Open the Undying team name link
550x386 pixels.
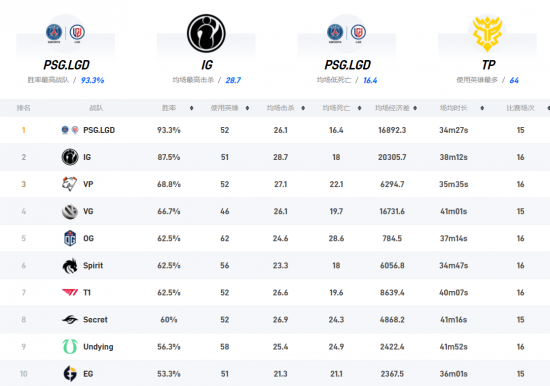point(98,347)
